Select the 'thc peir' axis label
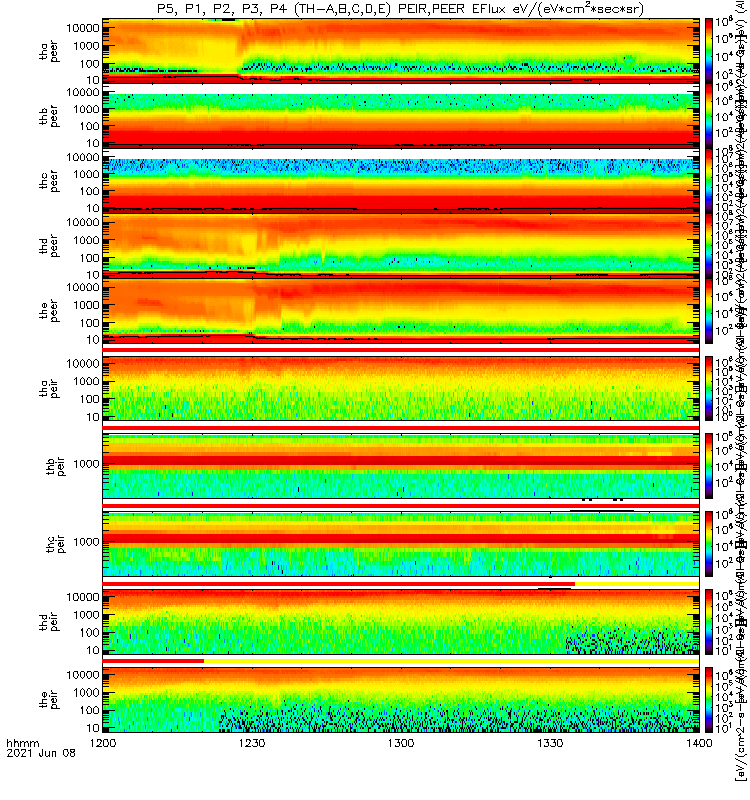The image size is (750, 800). (x=56, y=544)
